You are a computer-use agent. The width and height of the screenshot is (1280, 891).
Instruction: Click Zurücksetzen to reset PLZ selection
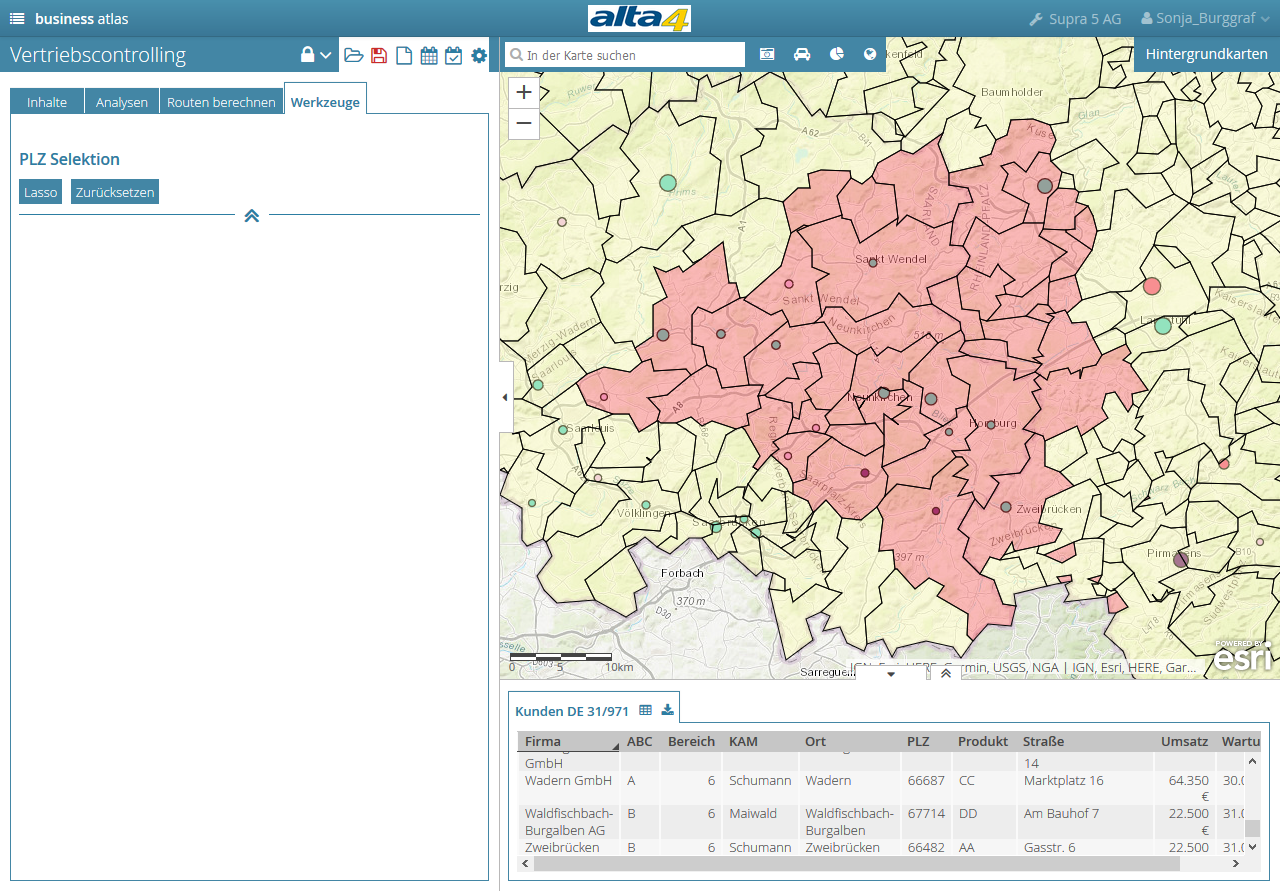tap(115, 192)
